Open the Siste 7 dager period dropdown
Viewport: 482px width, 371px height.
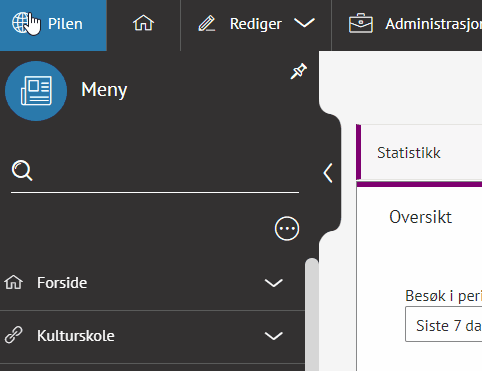click(x=444, y=325)
